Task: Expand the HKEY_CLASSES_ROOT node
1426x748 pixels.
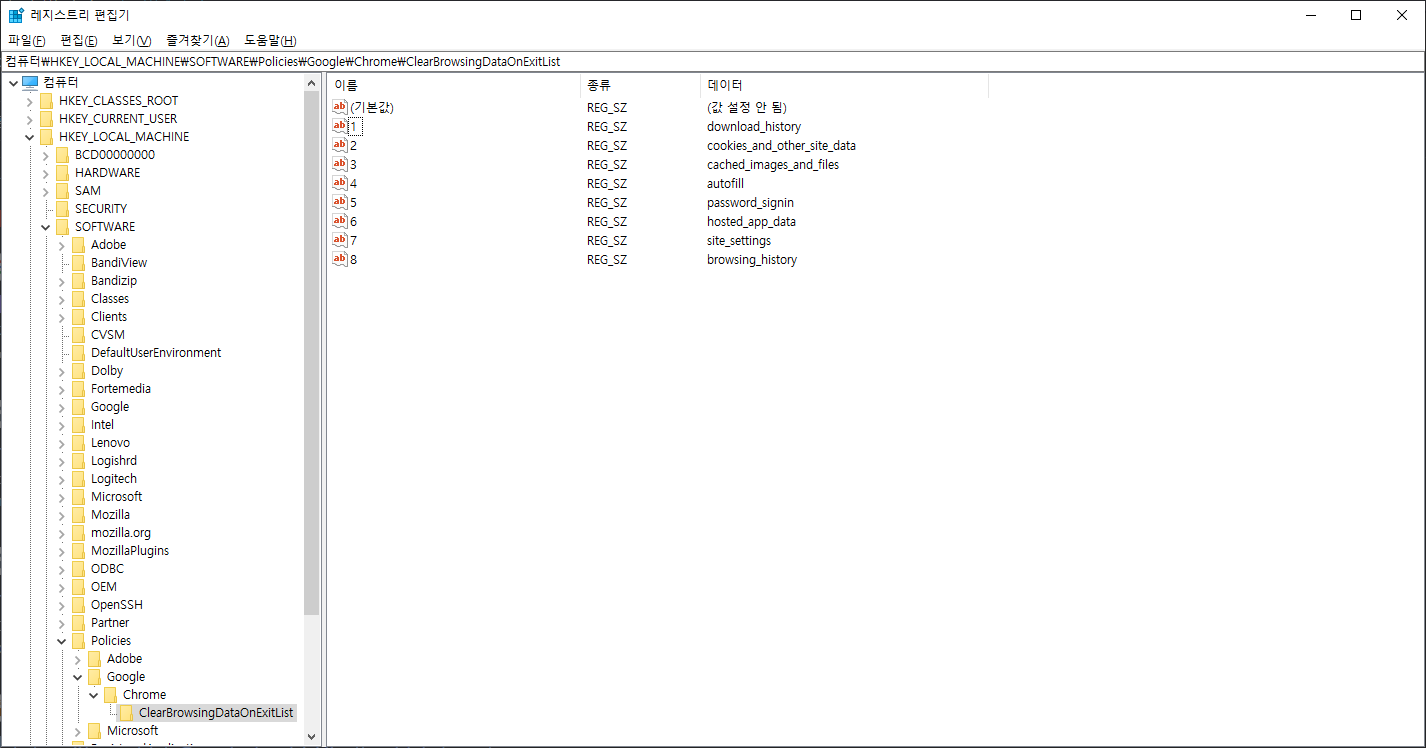Action: click(x=29, y=100)
